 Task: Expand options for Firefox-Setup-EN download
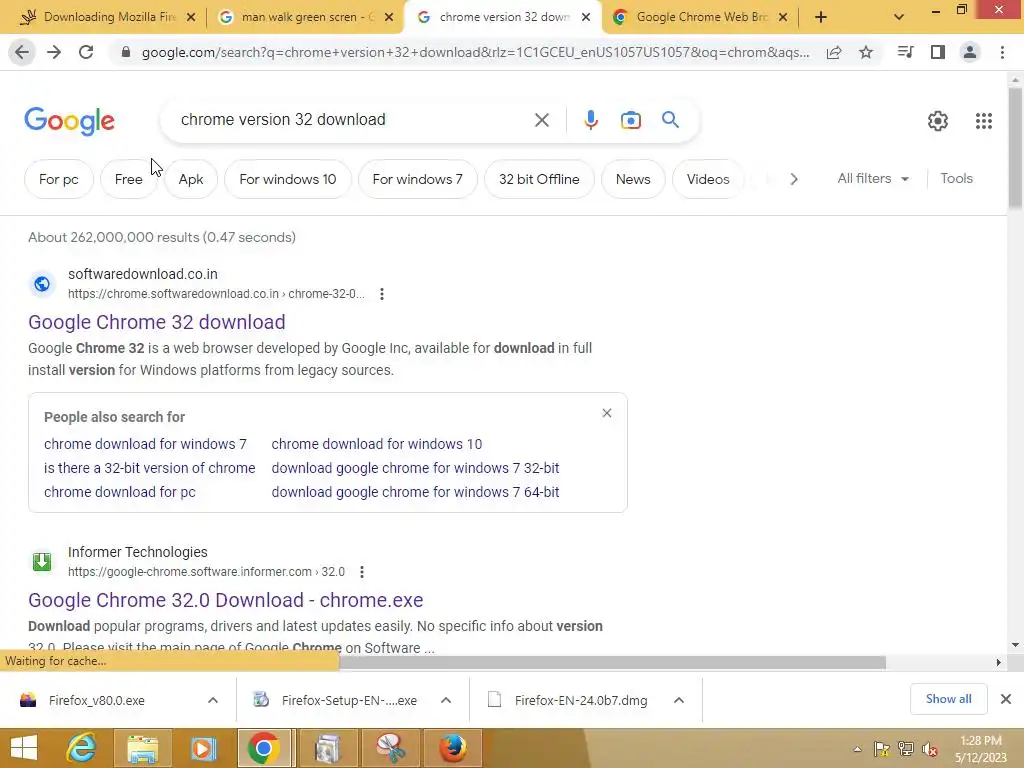tap(446, 700)
